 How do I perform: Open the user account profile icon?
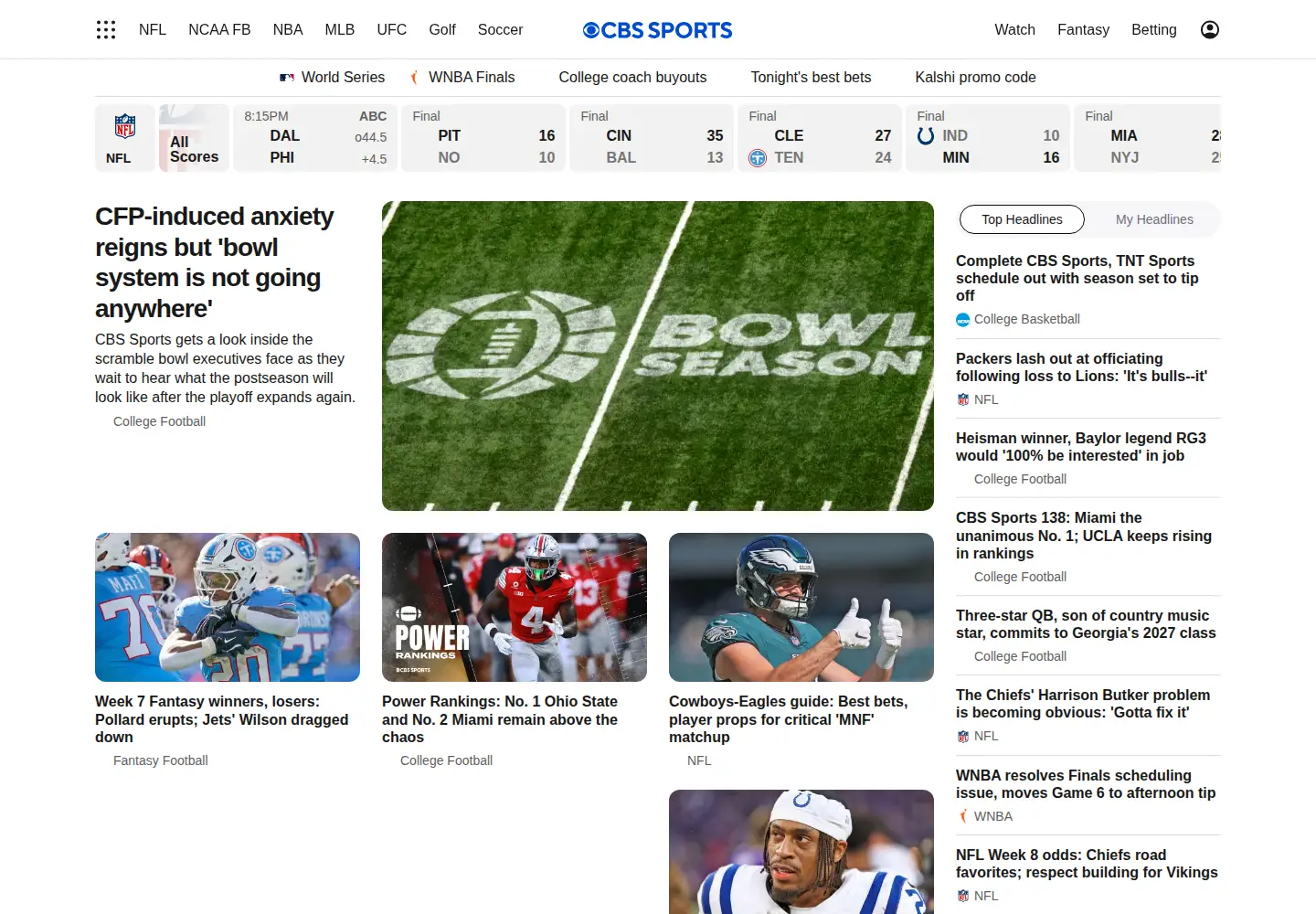[x=1210, y=29]
